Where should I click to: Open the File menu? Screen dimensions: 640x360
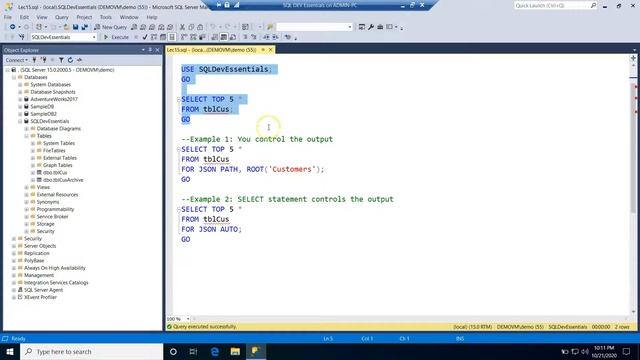click(x=8, y=17)
